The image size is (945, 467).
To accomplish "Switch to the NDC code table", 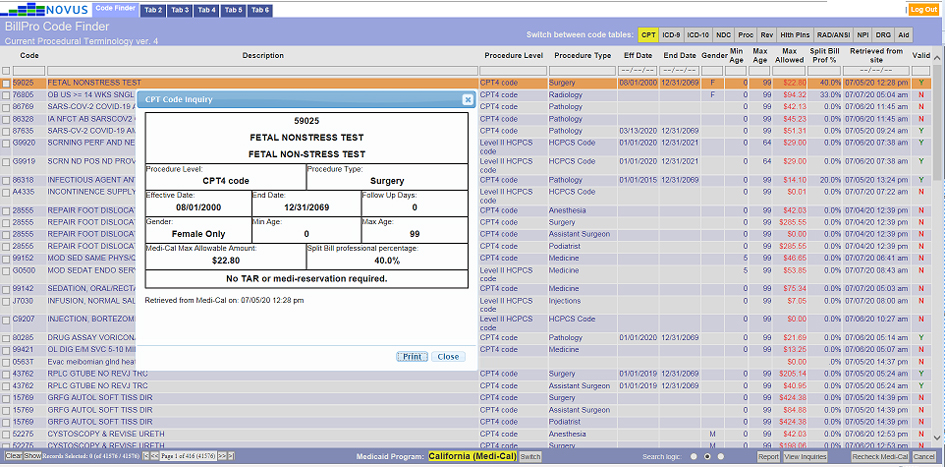I will (x=723, y=35).
